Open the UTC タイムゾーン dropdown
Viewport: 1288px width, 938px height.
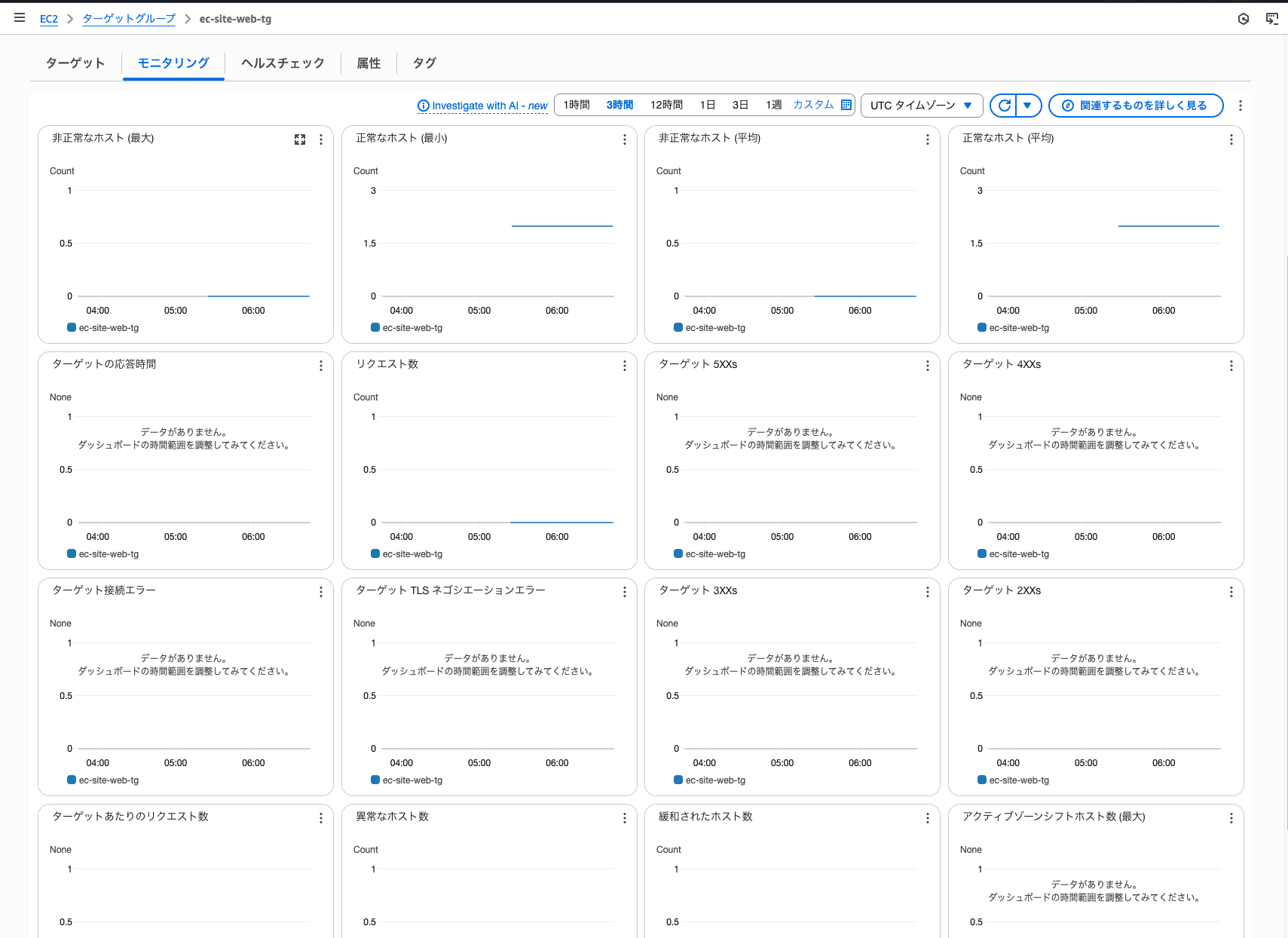pos(921,106)
